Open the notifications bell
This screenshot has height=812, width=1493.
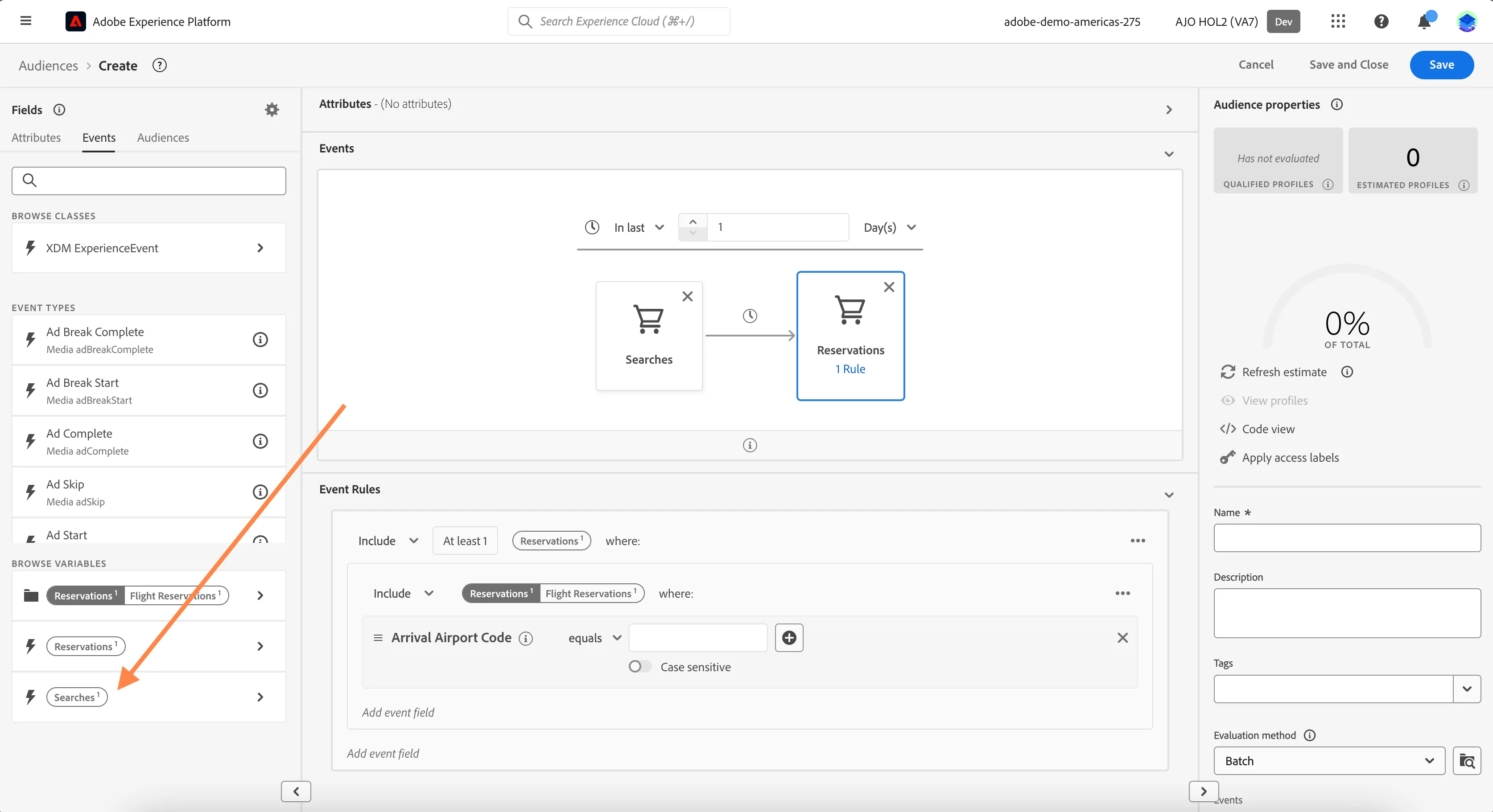click(1424, 22)
